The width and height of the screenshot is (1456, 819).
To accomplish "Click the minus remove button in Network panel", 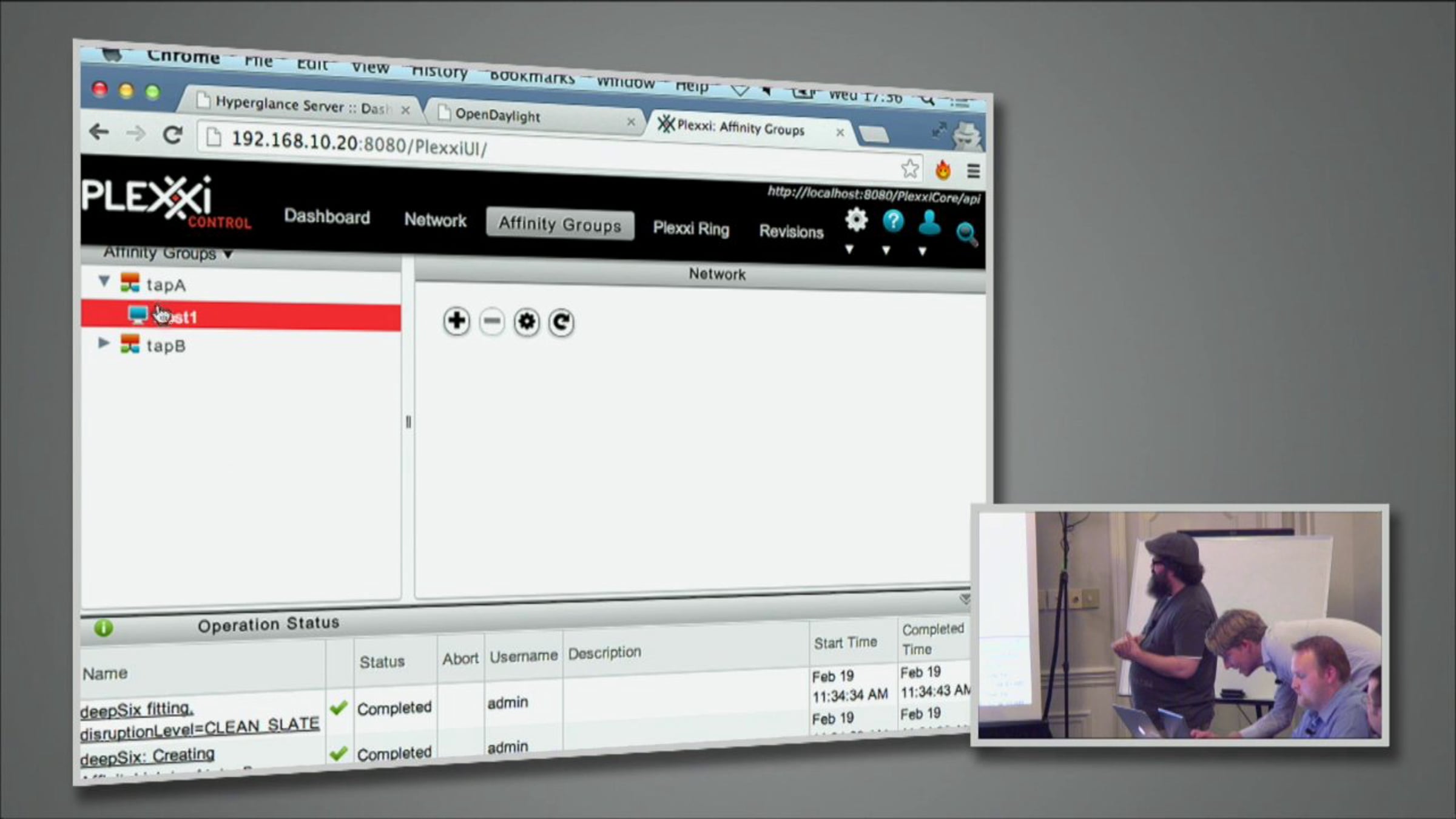I will 491,322.
